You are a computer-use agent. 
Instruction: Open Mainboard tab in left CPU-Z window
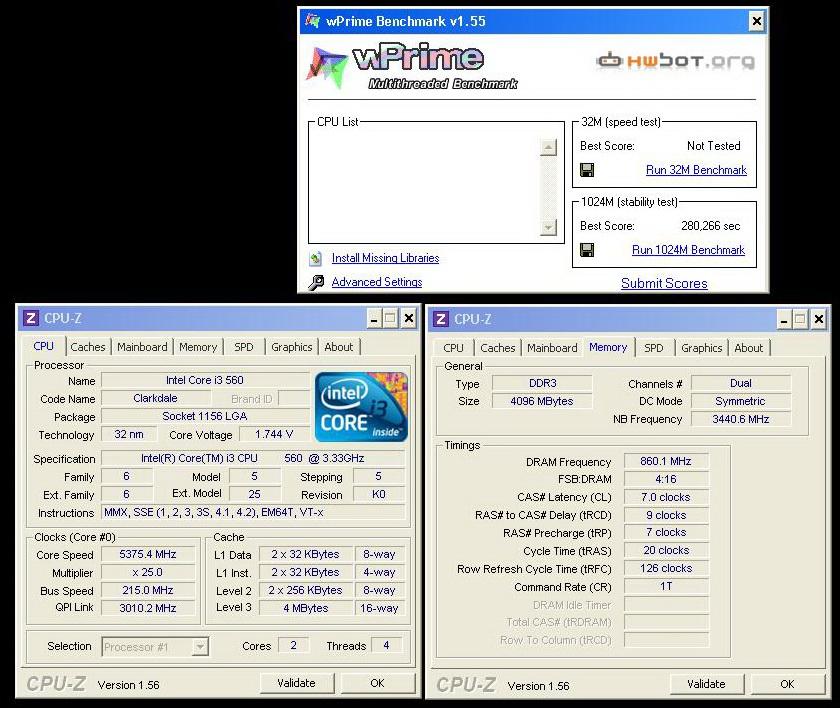coord(142,347)
